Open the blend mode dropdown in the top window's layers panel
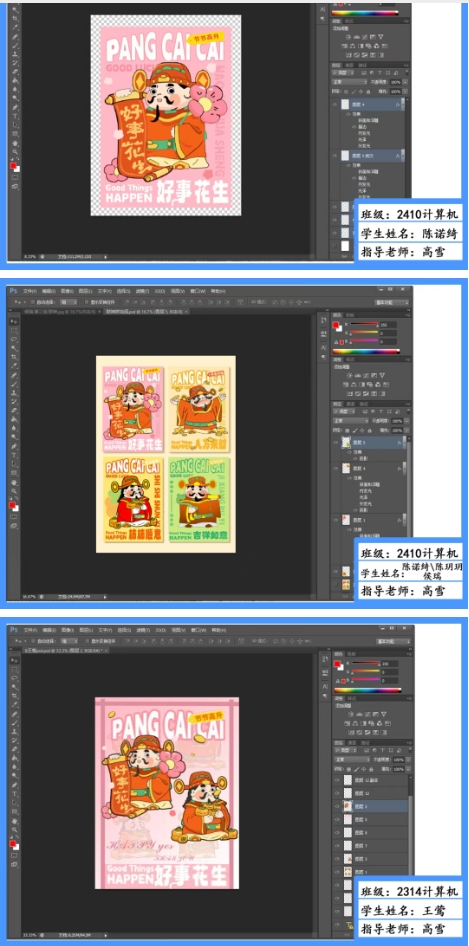 point(349,81)
